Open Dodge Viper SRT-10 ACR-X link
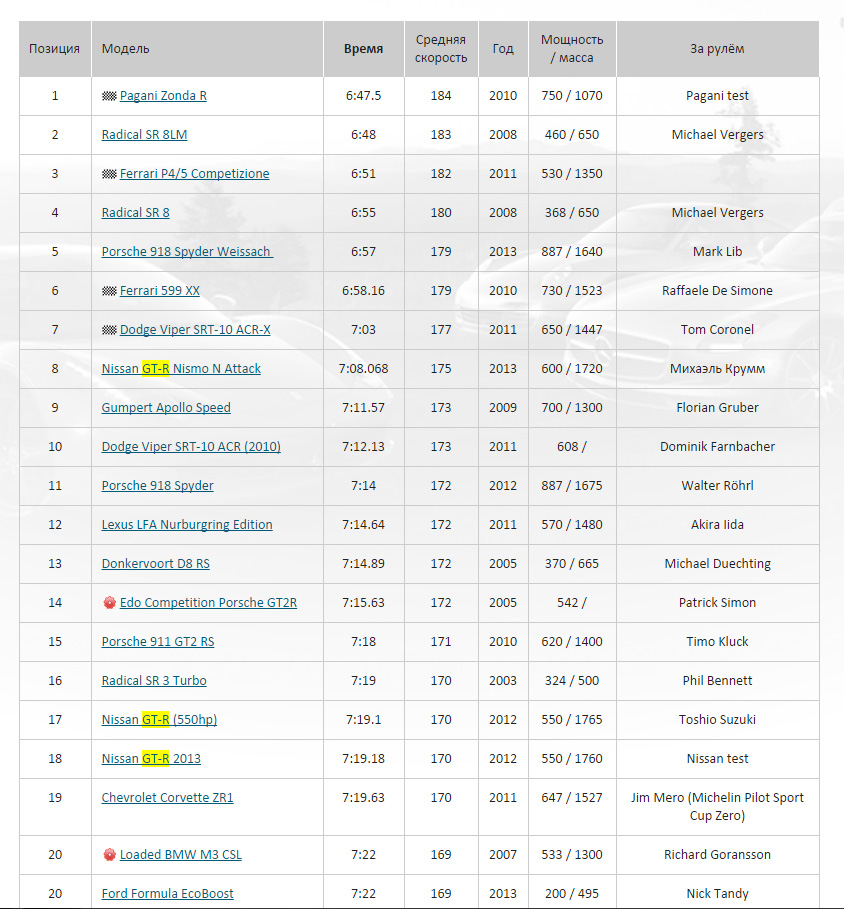This screenshot has height=909, width=844. tap(195, 329)
